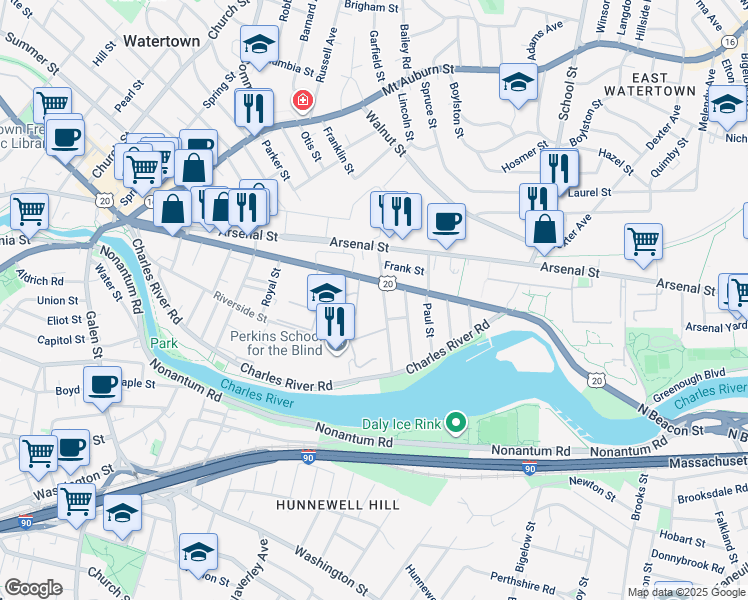Click the shopping bag marker near Laurel St
Image resolution: width=748 pixels, height=600 pixels.
coord(544,229)
